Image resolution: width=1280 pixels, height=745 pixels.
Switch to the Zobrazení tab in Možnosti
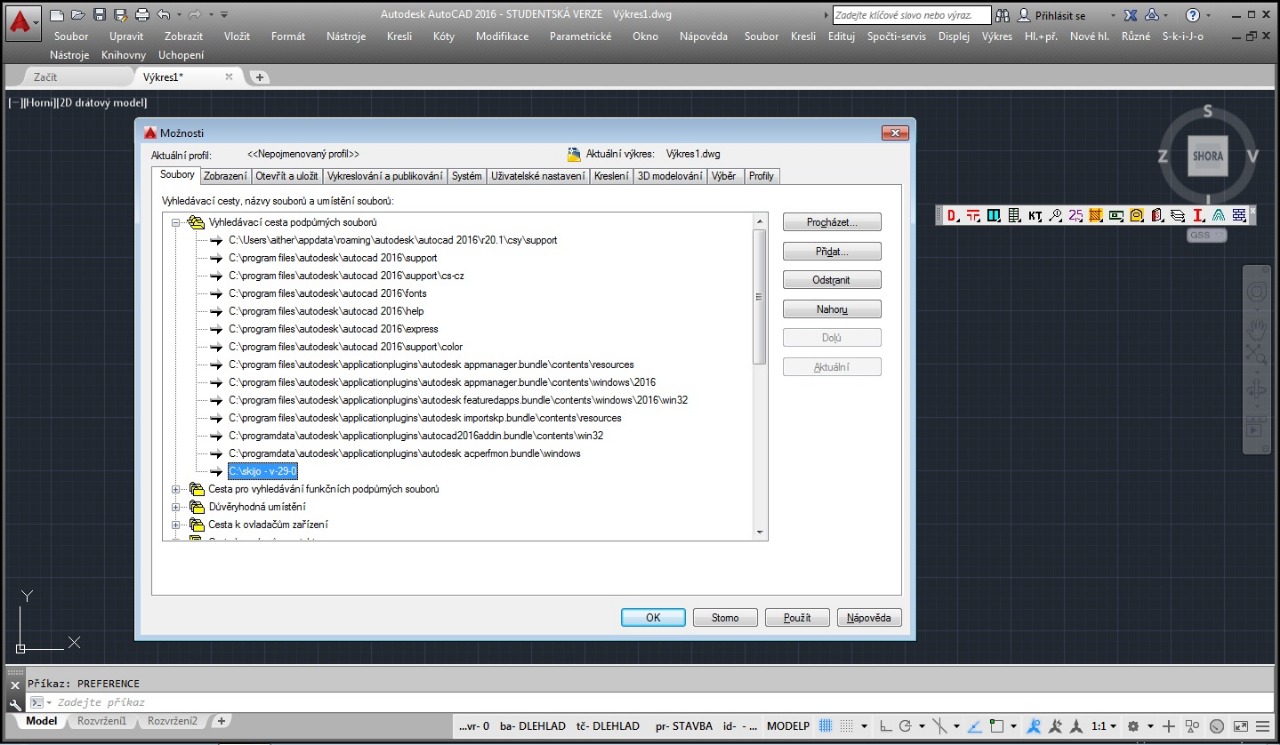click(x=225, y=176)
